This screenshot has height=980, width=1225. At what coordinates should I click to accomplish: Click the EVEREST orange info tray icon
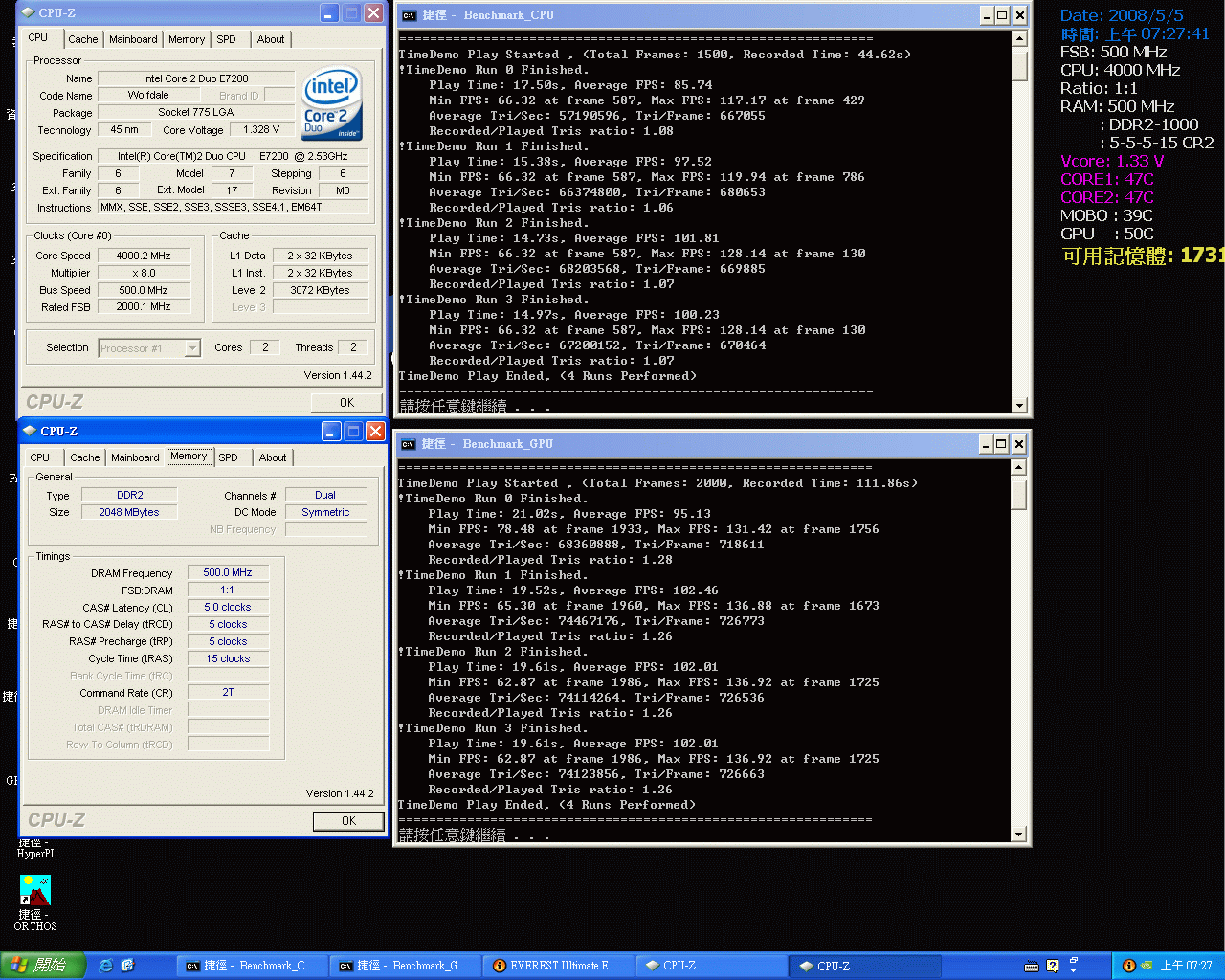[1129, 966]
